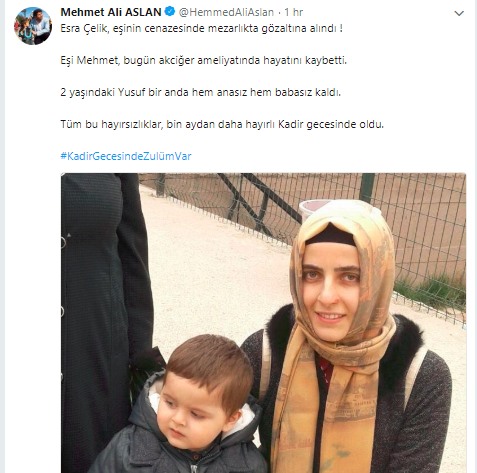Click the toddler in the grey jacket
Image resolution: width=477 pixels, height=473 pixels.
point(183,407)
